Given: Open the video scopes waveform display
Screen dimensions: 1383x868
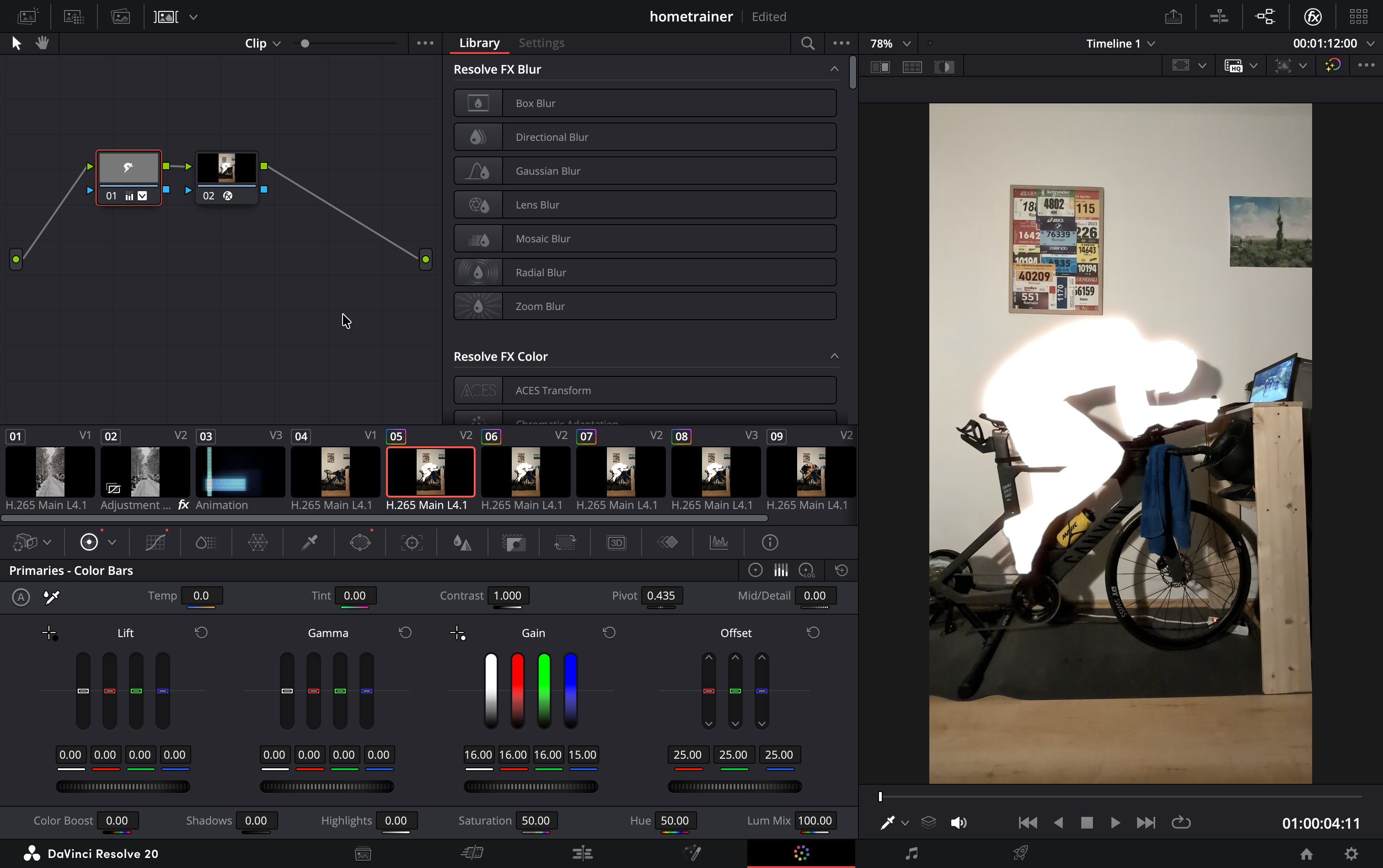Looking at the screenshot, I should pos(719,542).
